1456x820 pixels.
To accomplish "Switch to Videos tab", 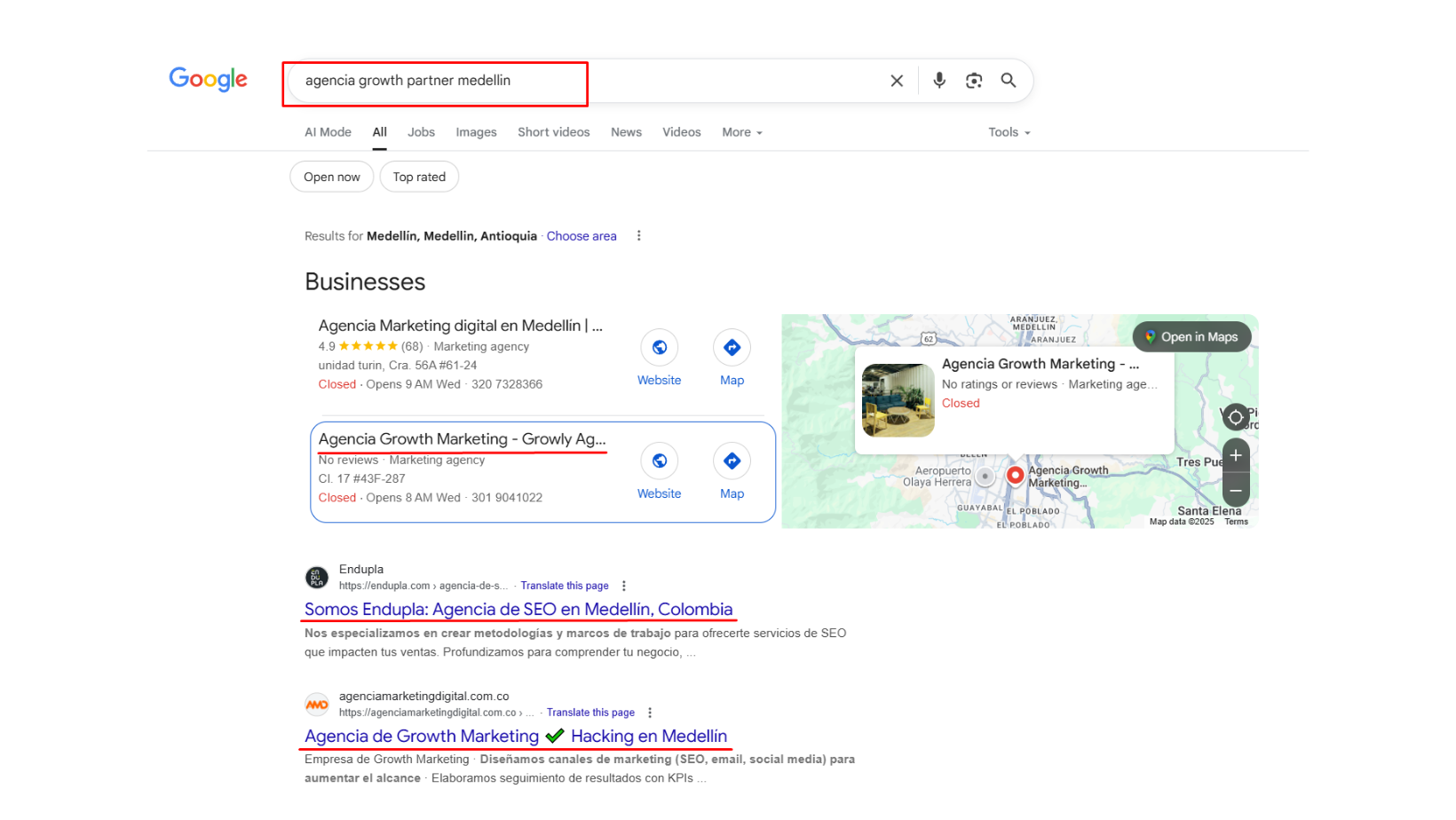I will click(x=682, y=132).
